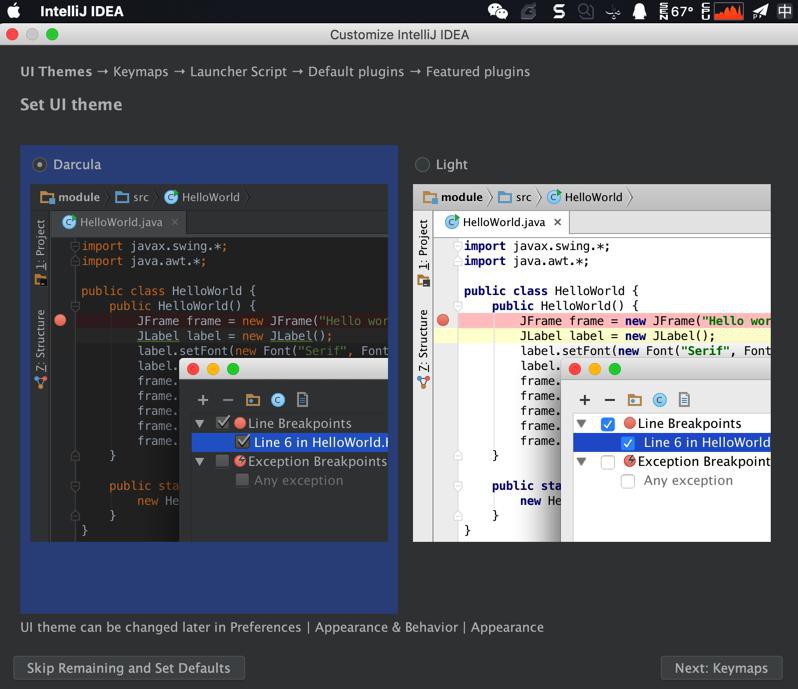
Task: Click Skip Remaining and Set Defaults
Action: coord(129,668)
